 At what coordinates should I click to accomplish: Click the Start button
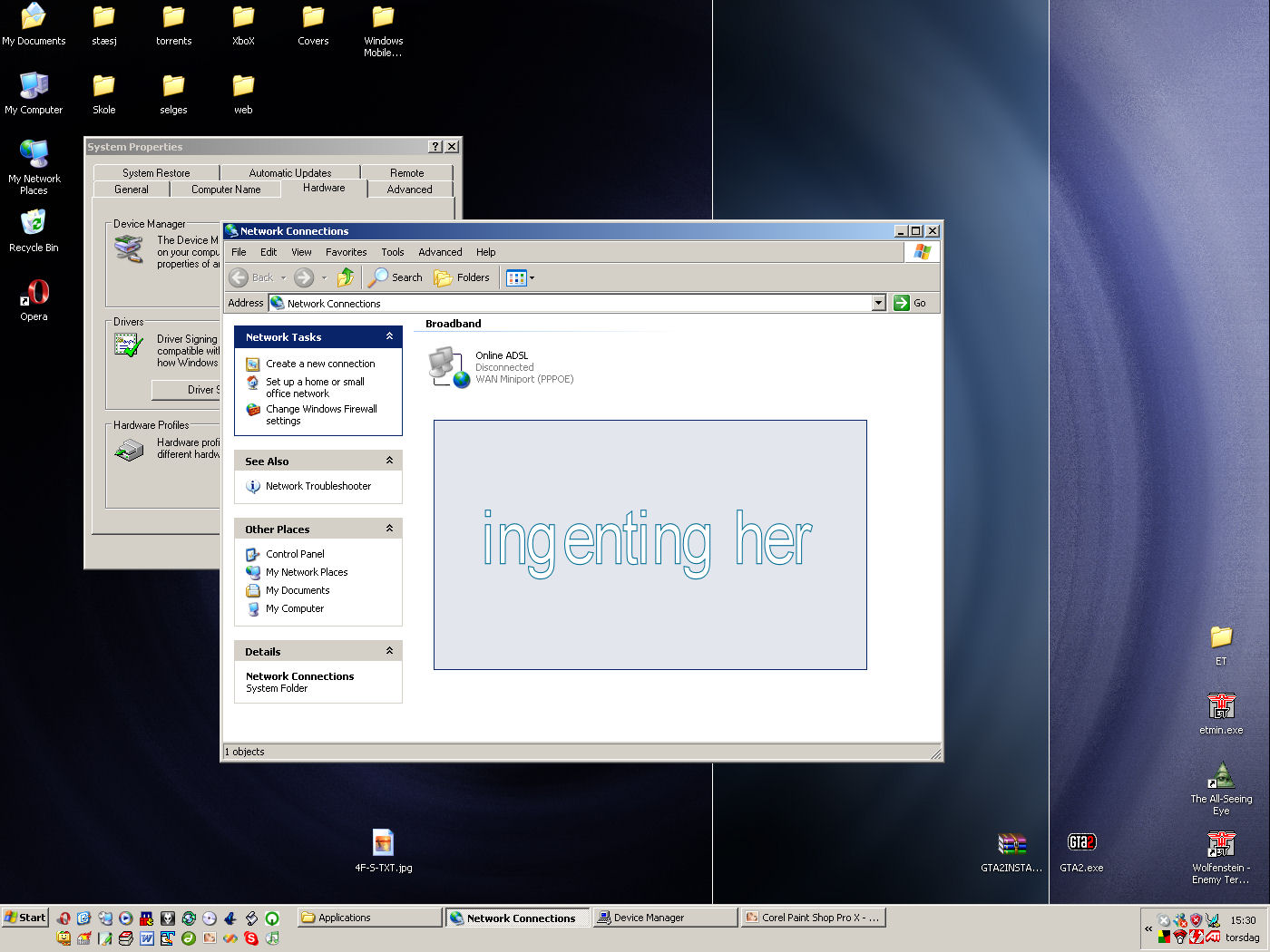24,918
